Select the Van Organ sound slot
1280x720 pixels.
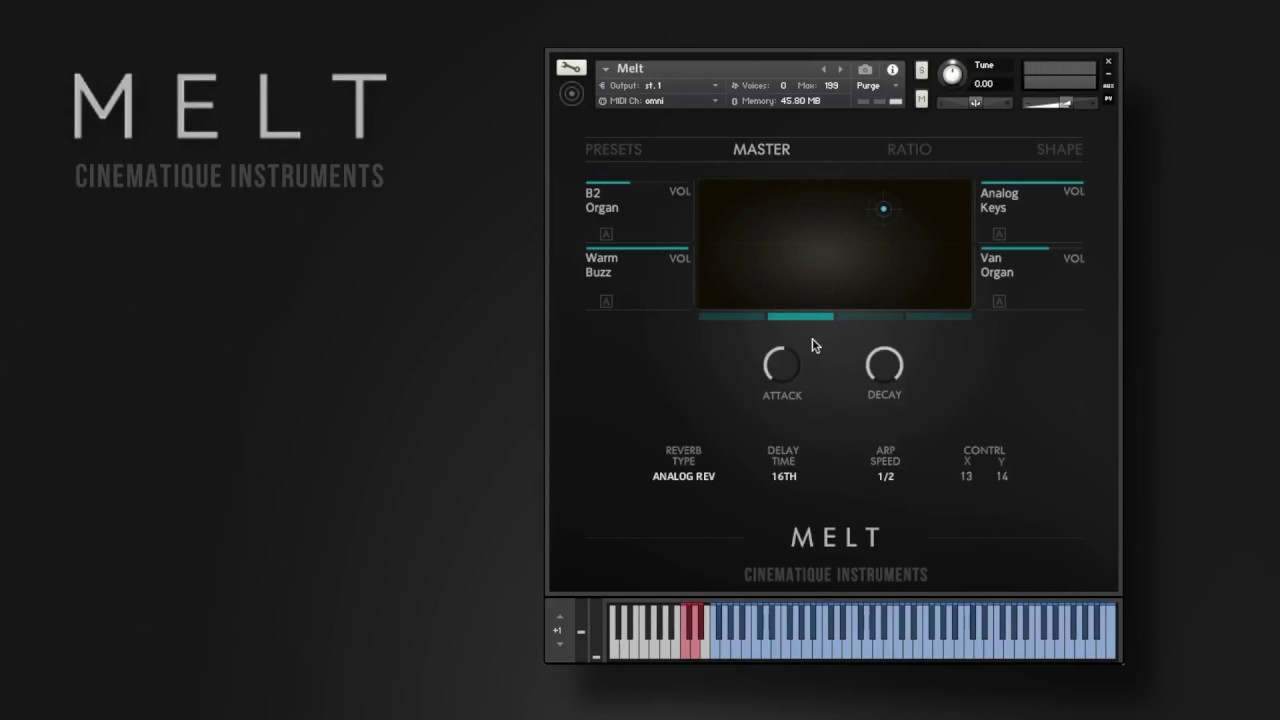coord(997,265)
